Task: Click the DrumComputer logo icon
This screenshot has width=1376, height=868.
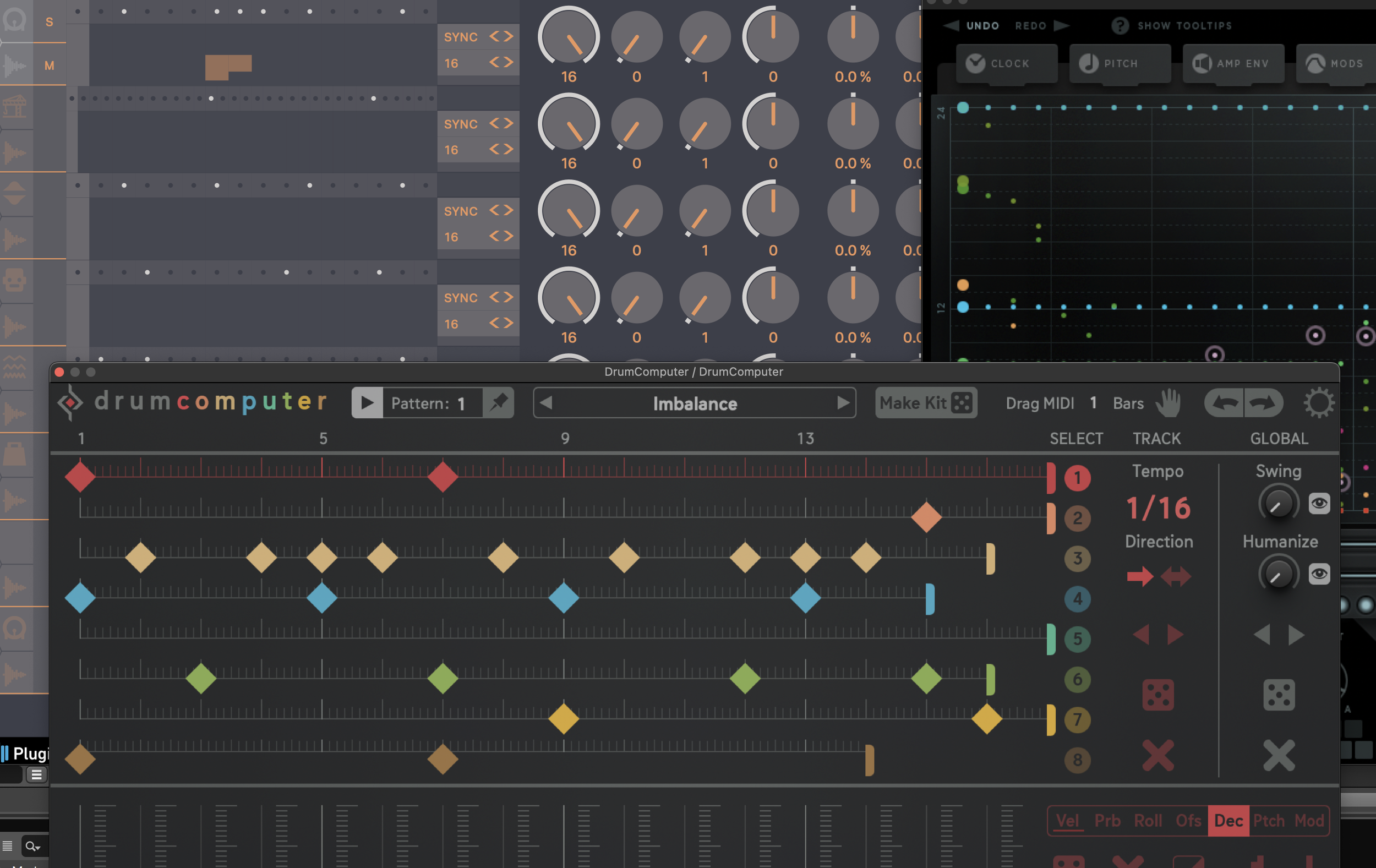Action: point(70,403)
